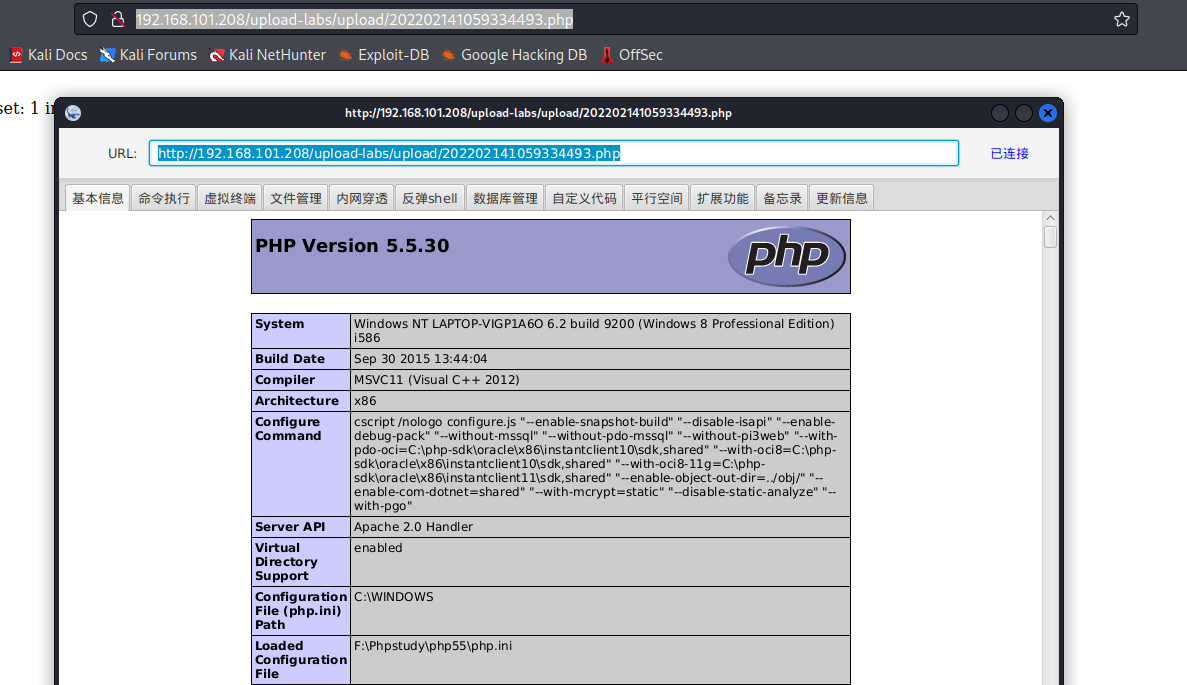This screenshot has height=685, width=1187.
Task: Bookmark this page with the star icon
Action: point(1122,20)
